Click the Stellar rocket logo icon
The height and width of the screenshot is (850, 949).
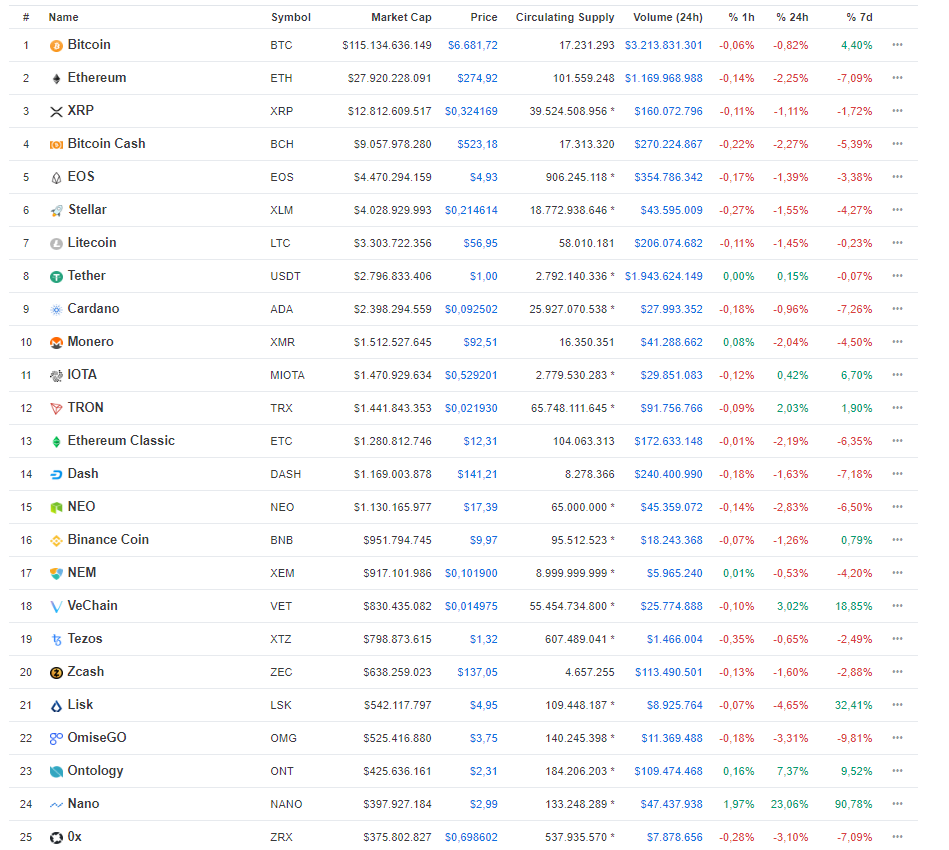[56, 211]
